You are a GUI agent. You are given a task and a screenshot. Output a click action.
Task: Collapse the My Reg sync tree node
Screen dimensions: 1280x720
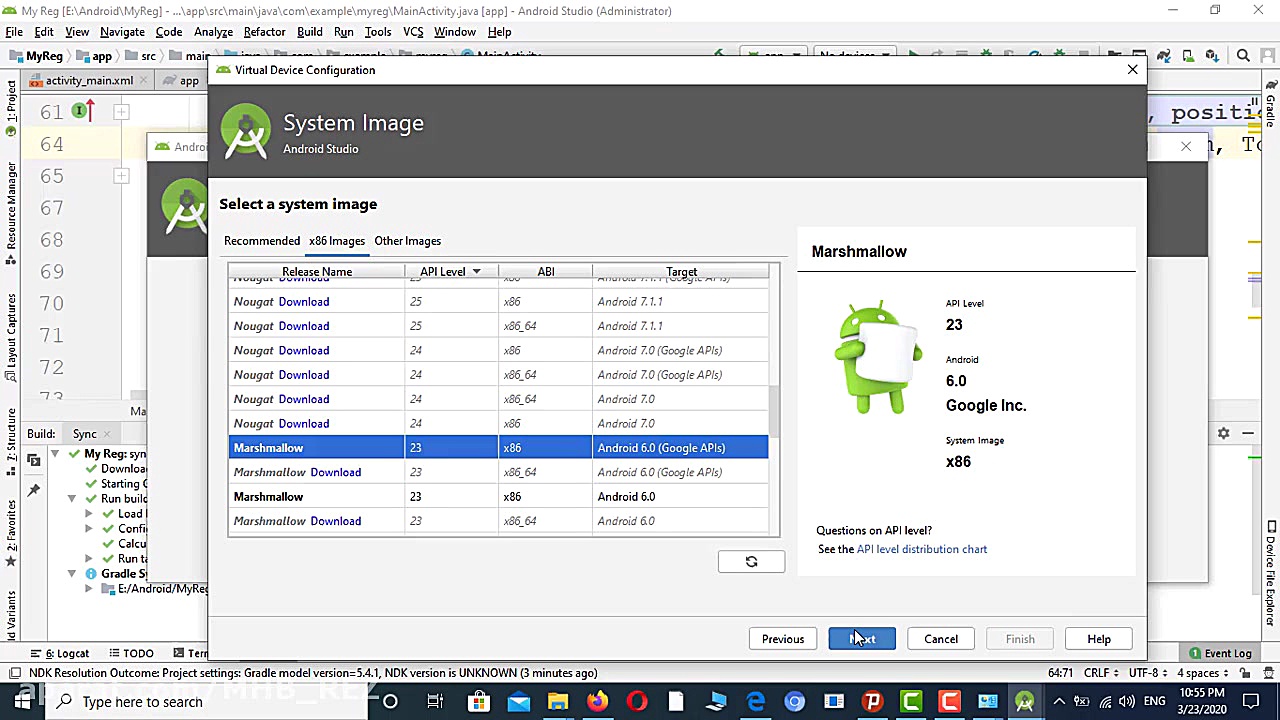(x=56, y=454)
